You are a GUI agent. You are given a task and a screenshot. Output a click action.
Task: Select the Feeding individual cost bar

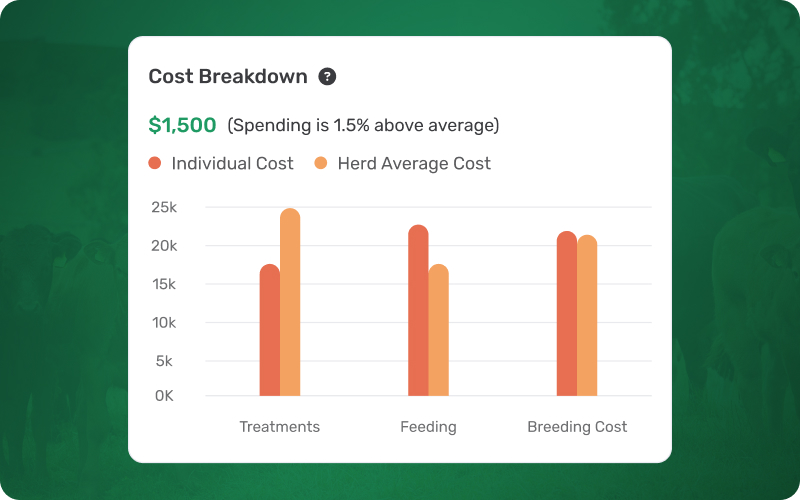418,310
